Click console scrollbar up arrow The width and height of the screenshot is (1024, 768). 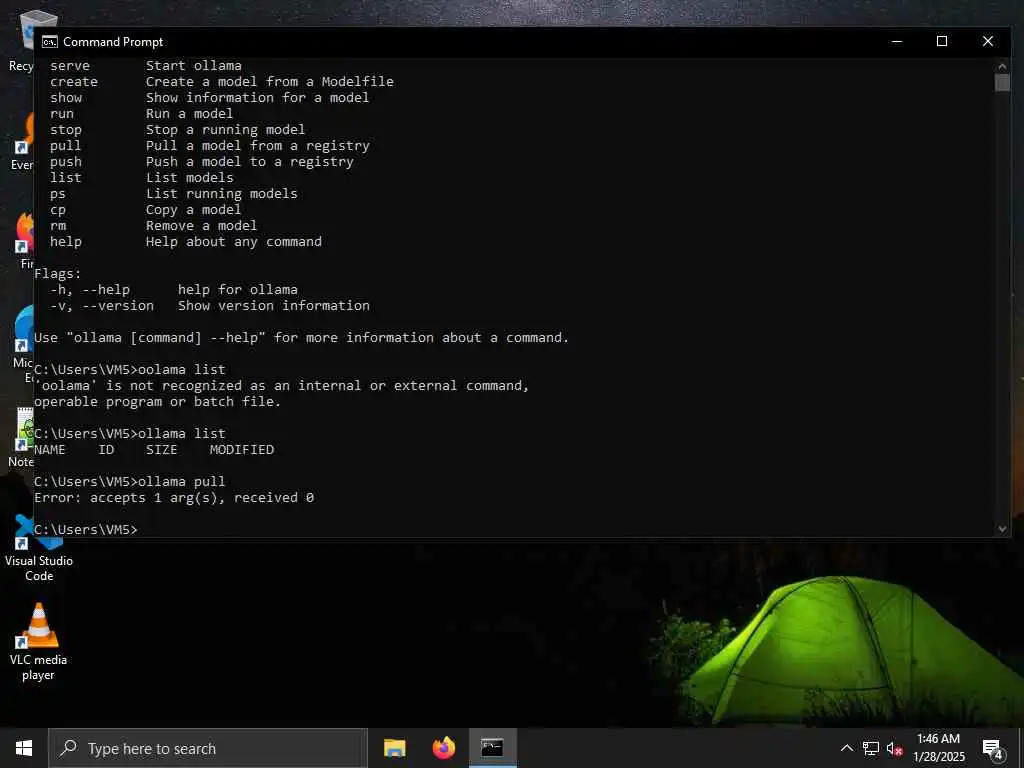[x=1002, y=66]
